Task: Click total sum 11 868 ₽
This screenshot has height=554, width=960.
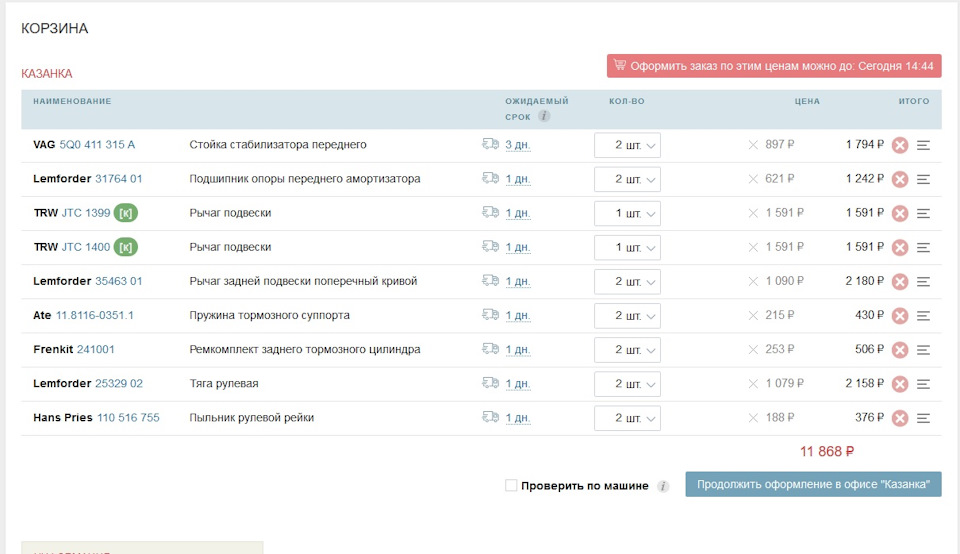Action: [827, 452]
